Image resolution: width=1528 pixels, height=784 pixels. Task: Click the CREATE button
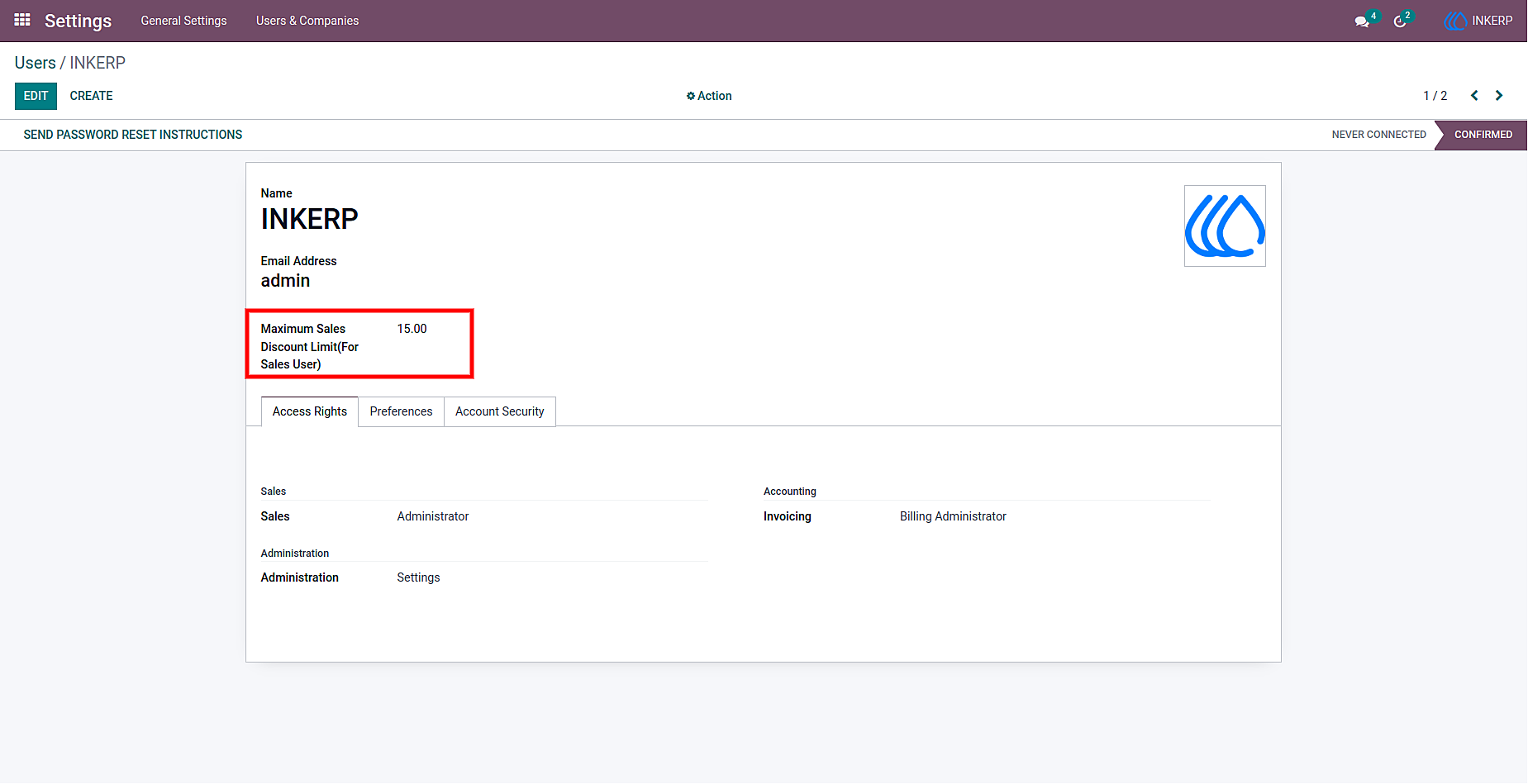click(91, 96)
